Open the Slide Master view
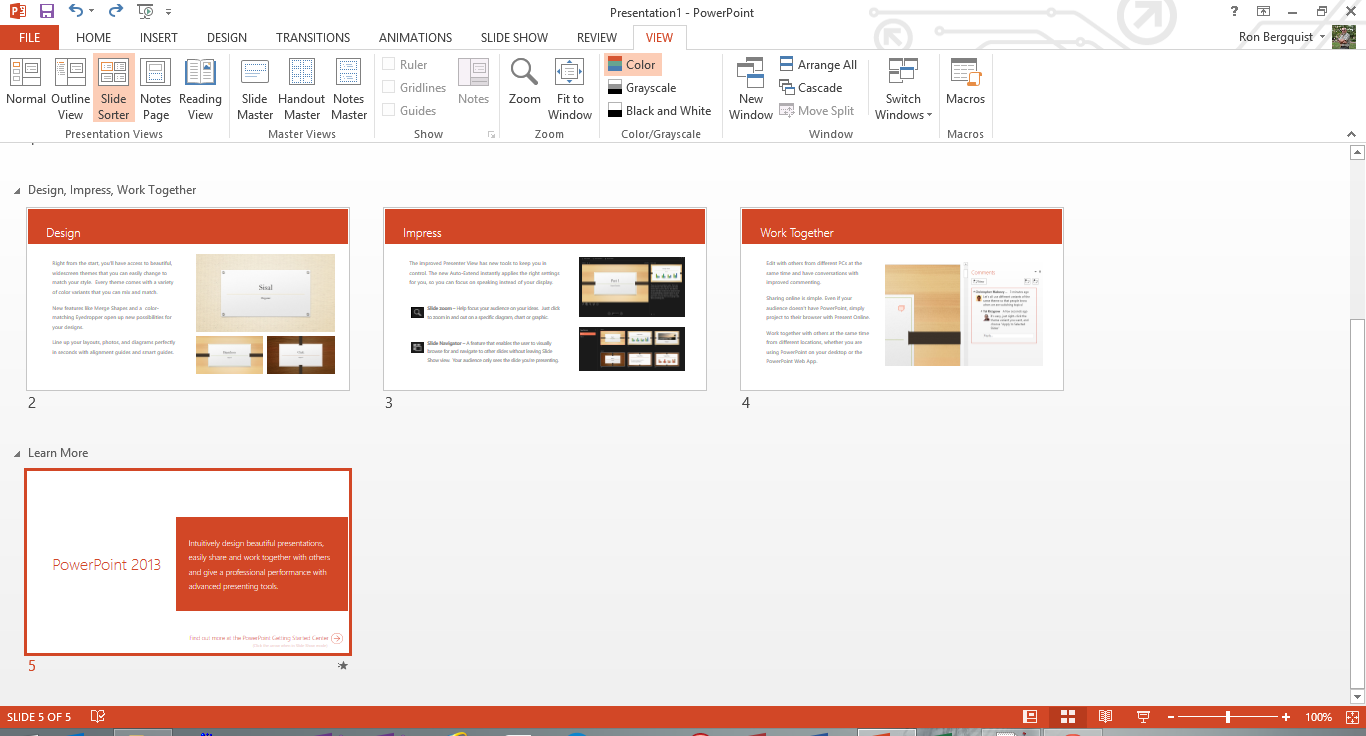This screenshot has height=736, width=1366. (255, 88)
